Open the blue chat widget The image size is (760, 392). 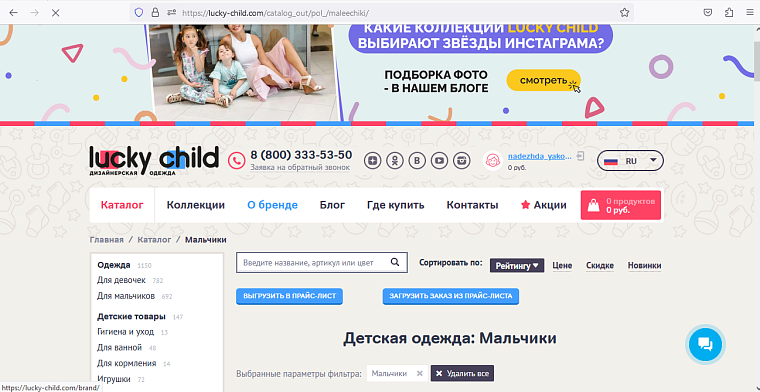tap(705, 345)
